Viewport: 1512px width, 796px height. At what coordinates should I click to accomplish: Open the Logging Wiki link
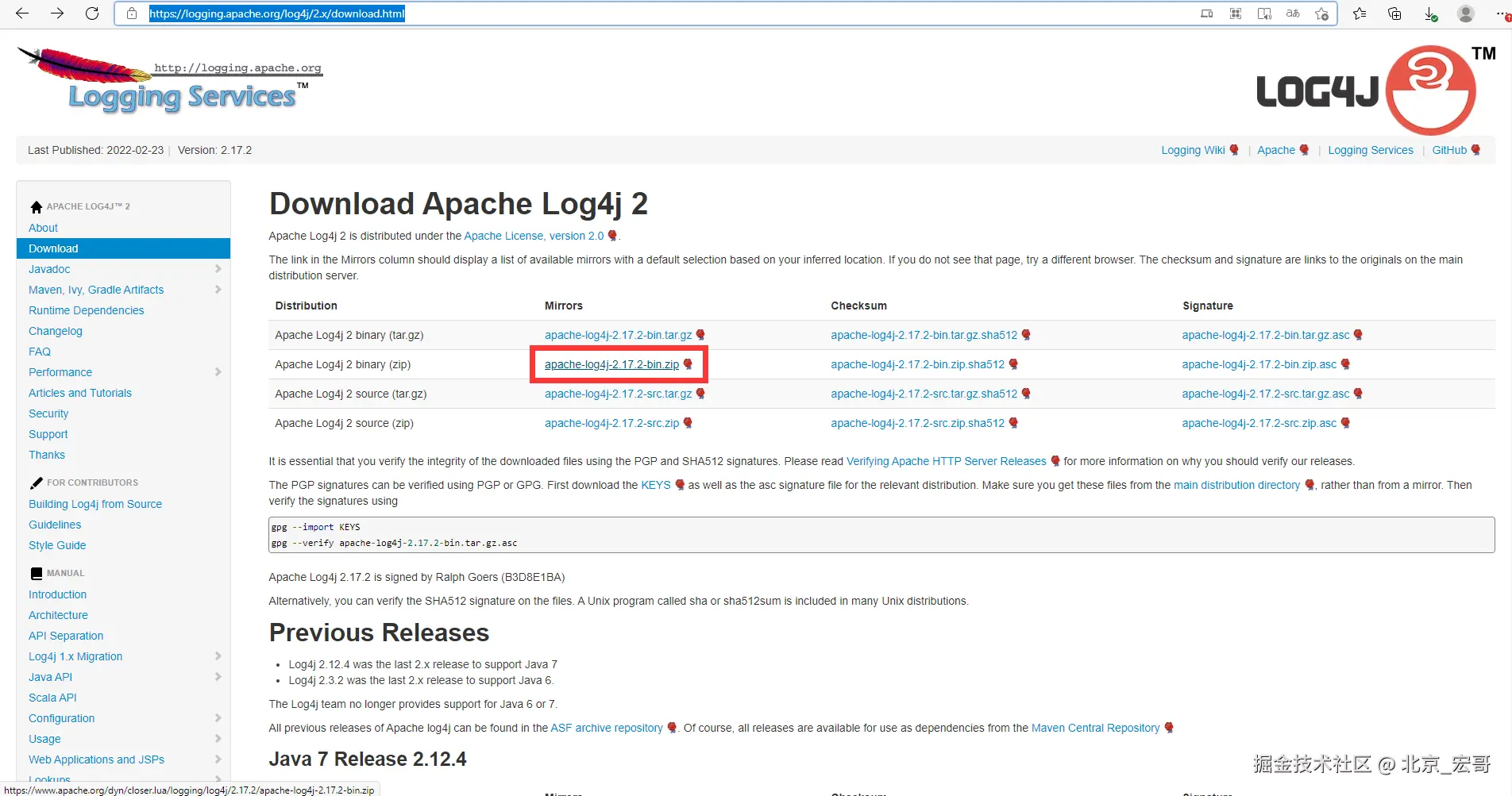coord(1193,150)
